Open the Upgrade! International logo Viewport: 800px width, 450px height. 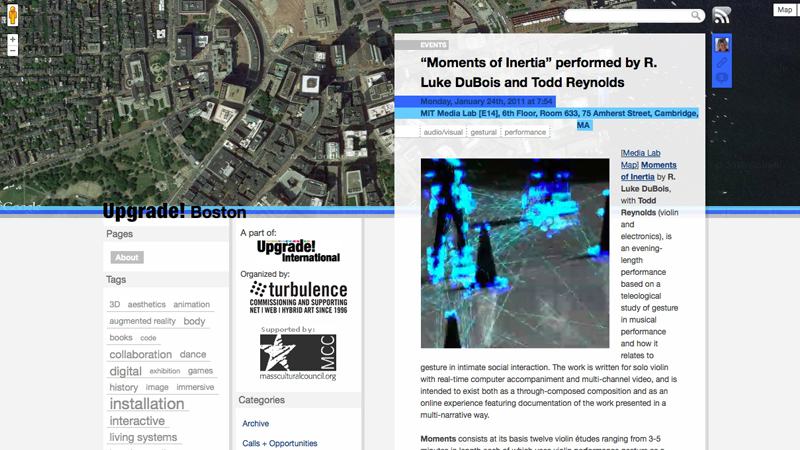click(x=298, y=251)
